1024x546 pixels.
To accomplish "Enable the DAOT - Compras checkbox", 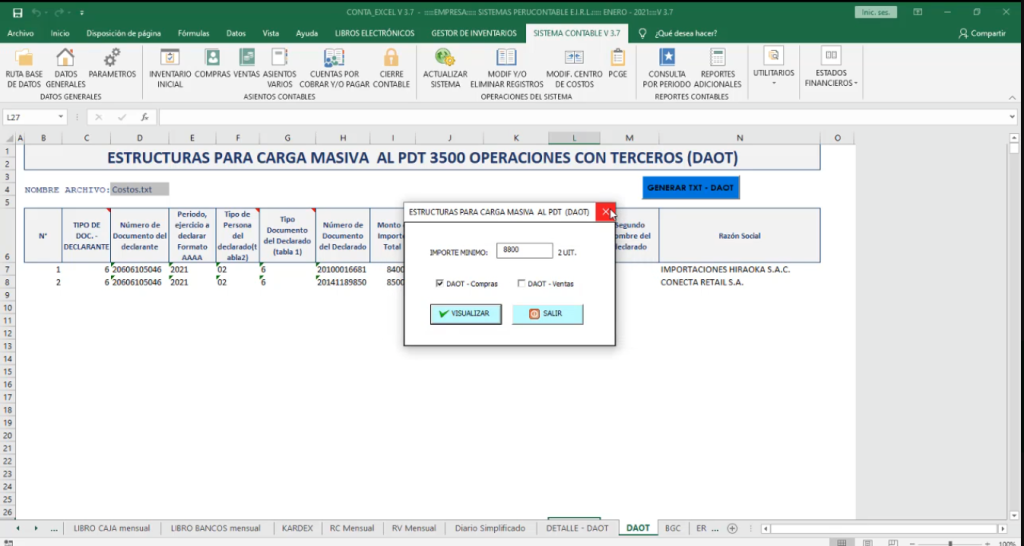I will point(440,283).
